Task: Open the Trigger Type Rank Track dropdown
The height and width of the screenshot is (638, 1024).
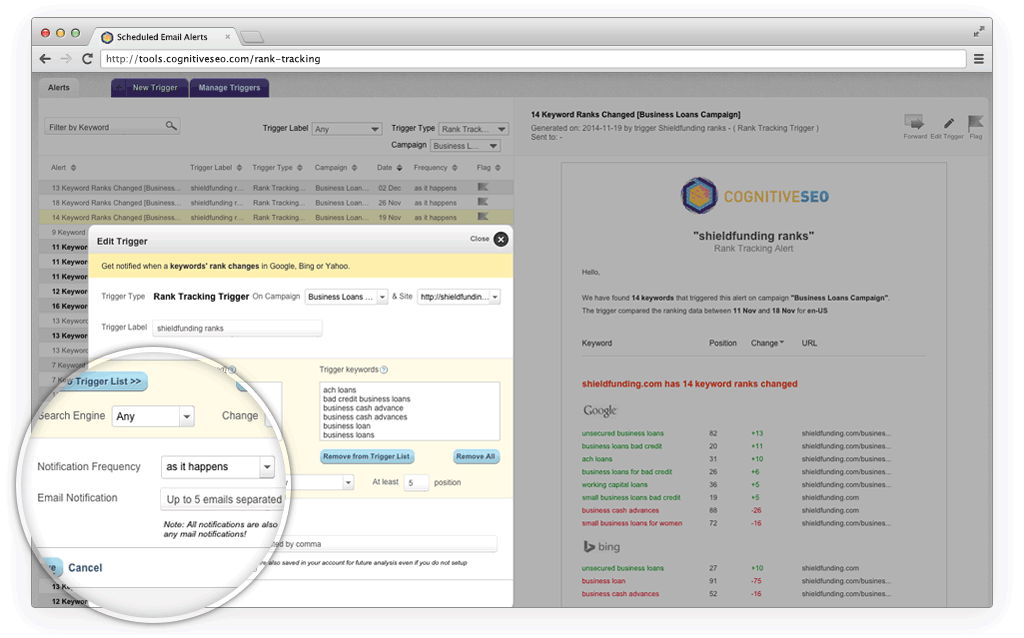Action: pos(473,129)
